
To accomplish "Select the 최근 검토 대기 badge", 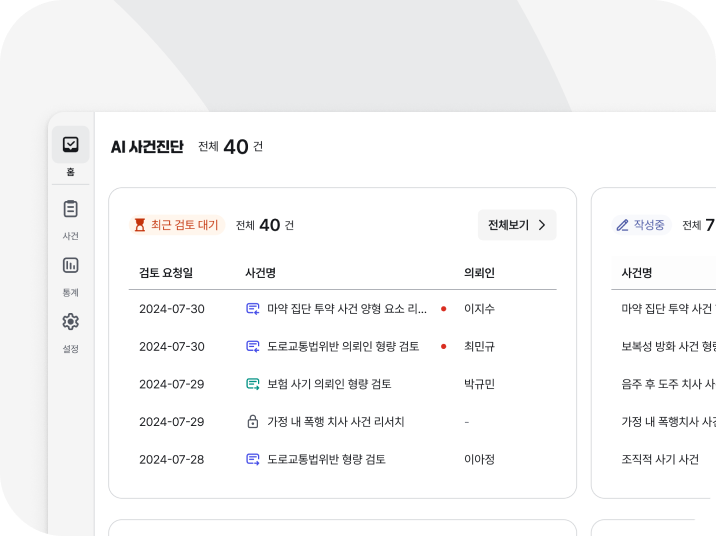I will pyautogui.click(x=177, y=225).
